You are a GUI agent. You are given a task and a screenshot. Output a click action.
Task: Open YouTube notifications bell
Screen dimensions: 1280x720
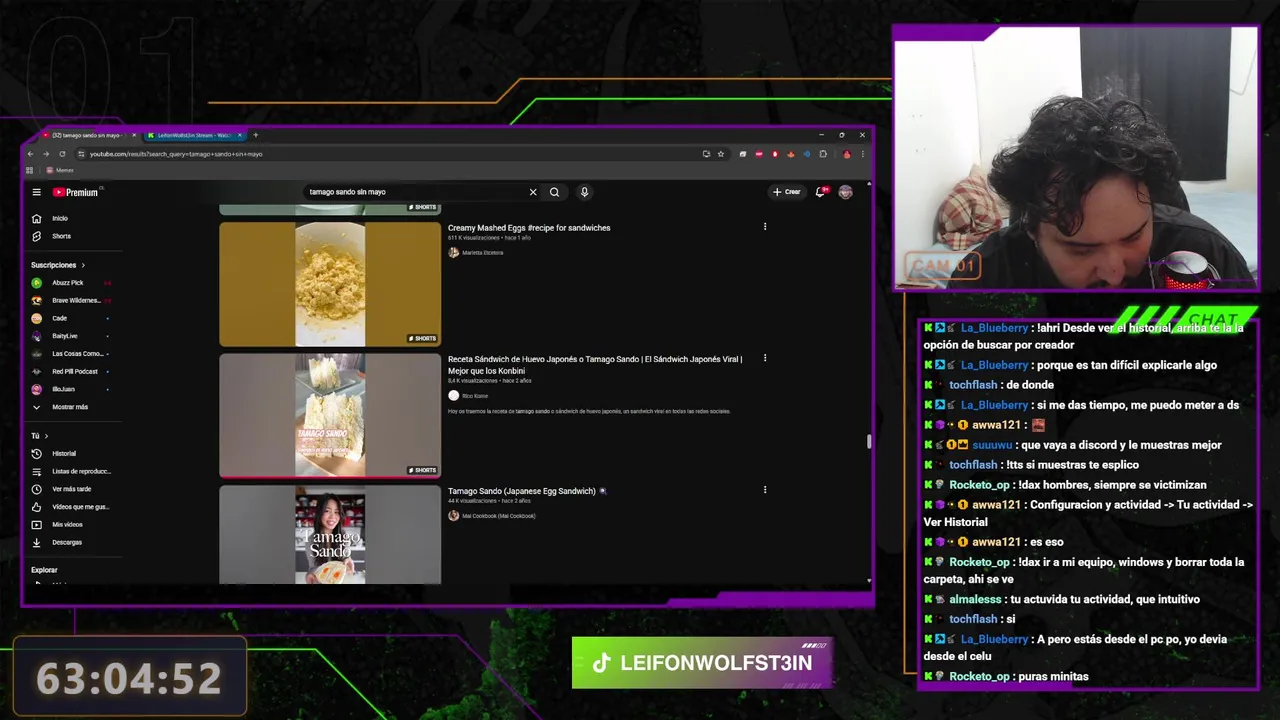pos(820,192)
